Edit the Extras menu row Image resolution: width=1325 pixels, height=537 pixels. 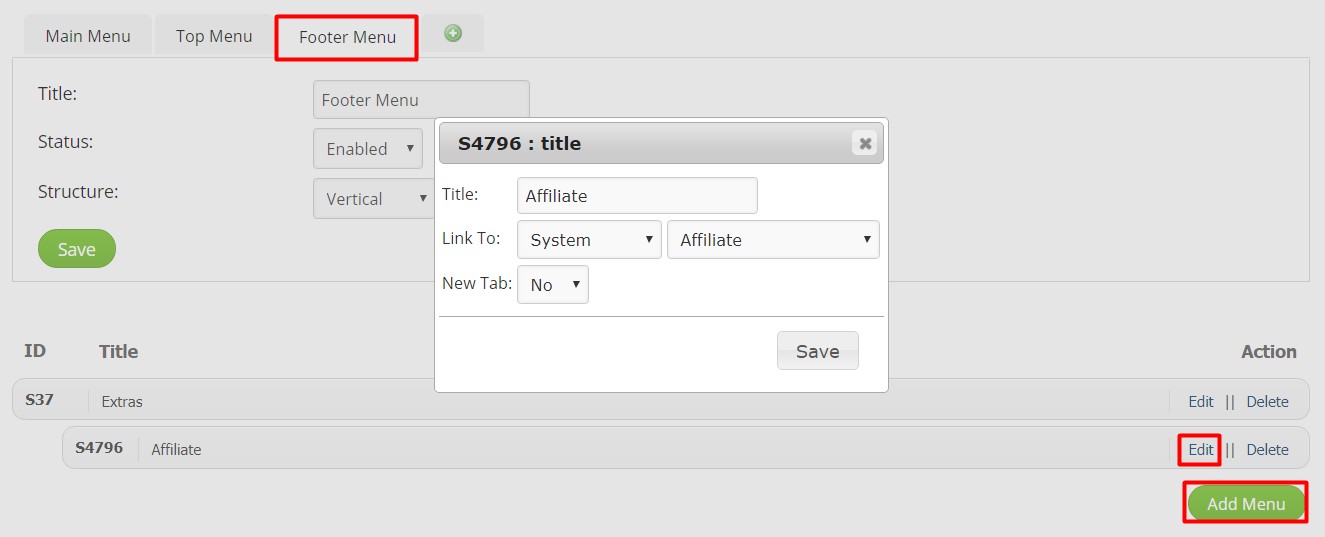[1200, 401]
